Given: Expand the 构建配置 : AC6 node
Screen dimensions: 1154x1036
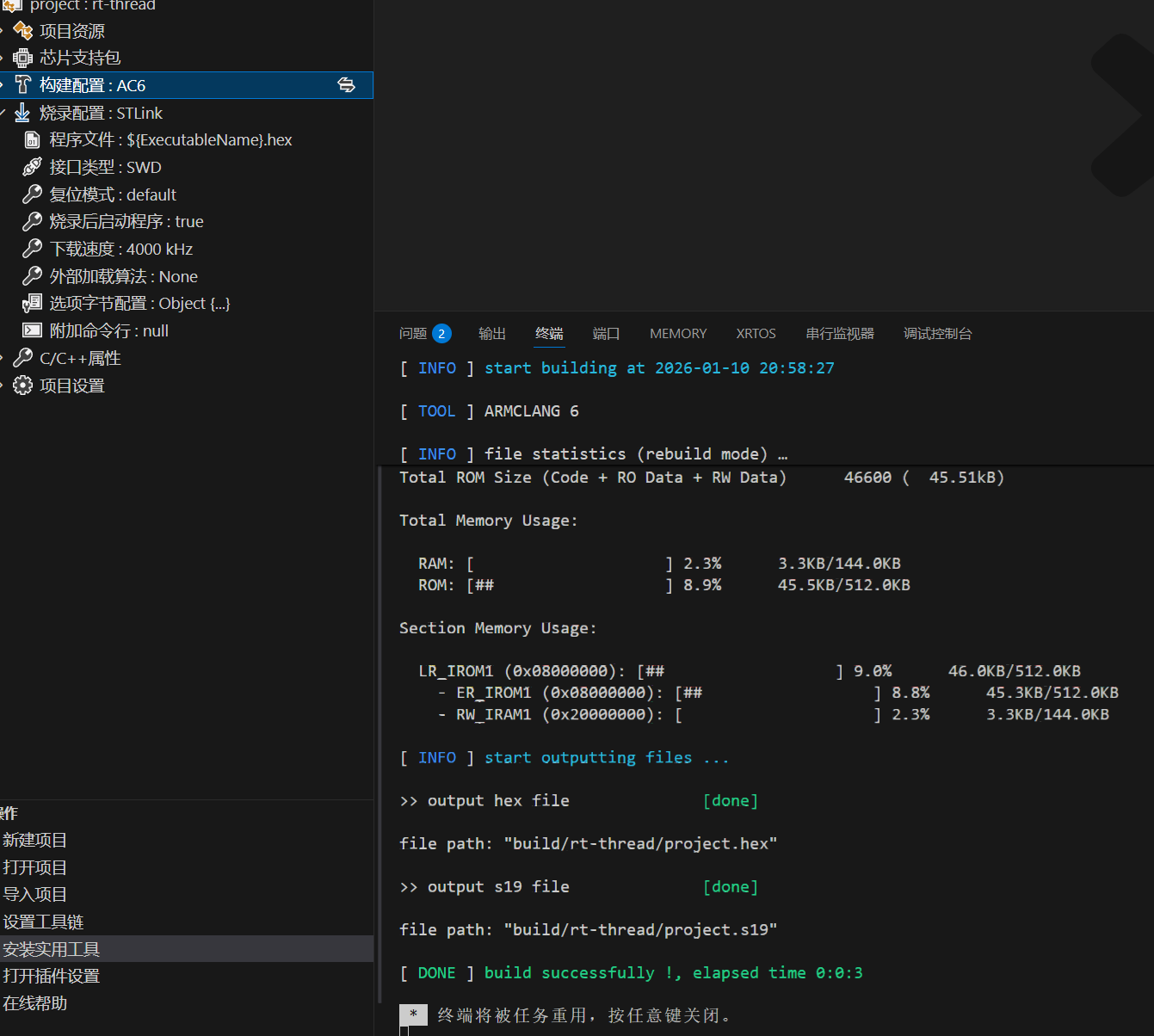Looking at the screenshot, I should 3,85.
